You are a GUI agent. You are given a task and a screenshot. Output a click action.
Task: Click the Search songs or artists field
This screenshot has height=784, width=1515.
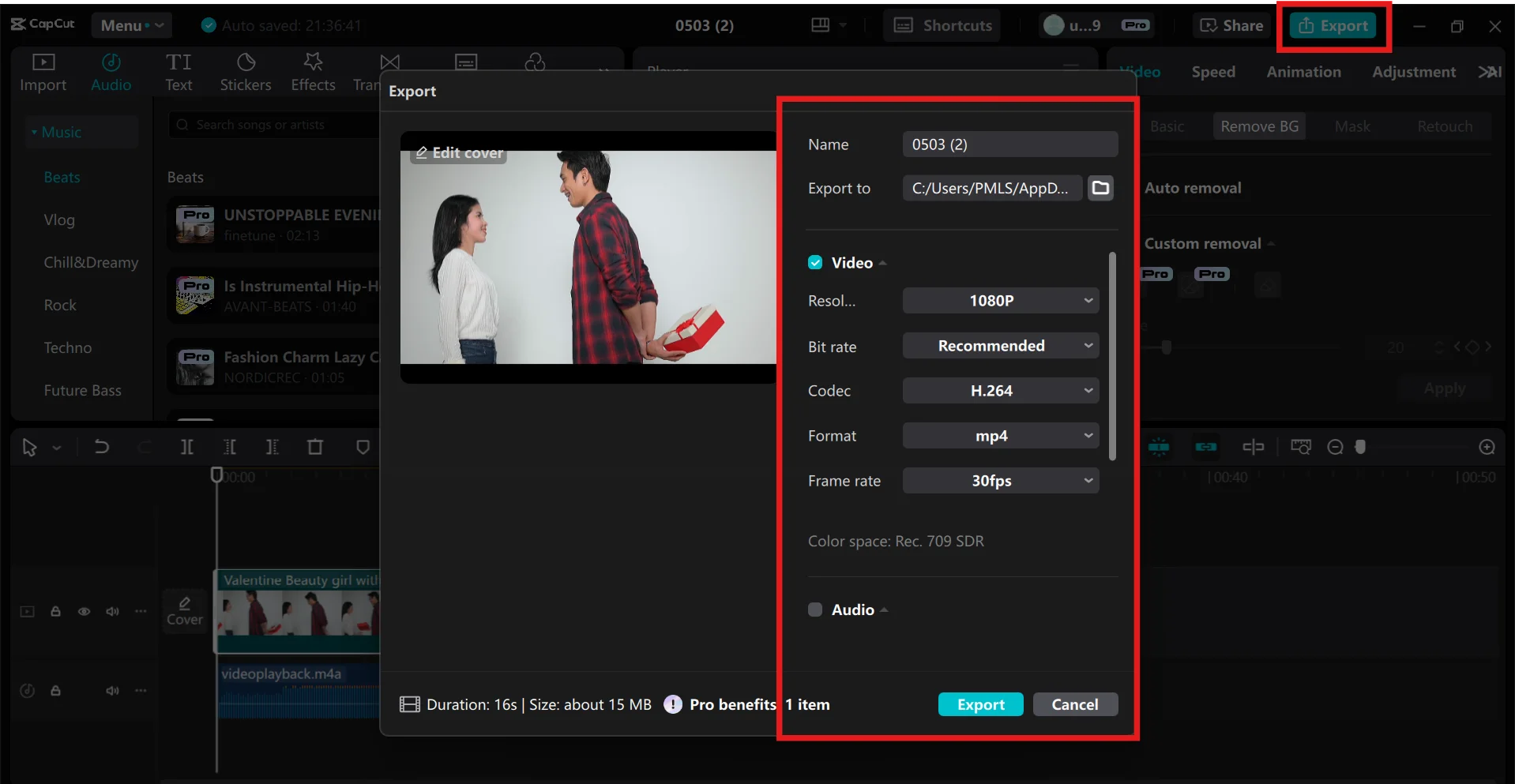coord(273,125)
